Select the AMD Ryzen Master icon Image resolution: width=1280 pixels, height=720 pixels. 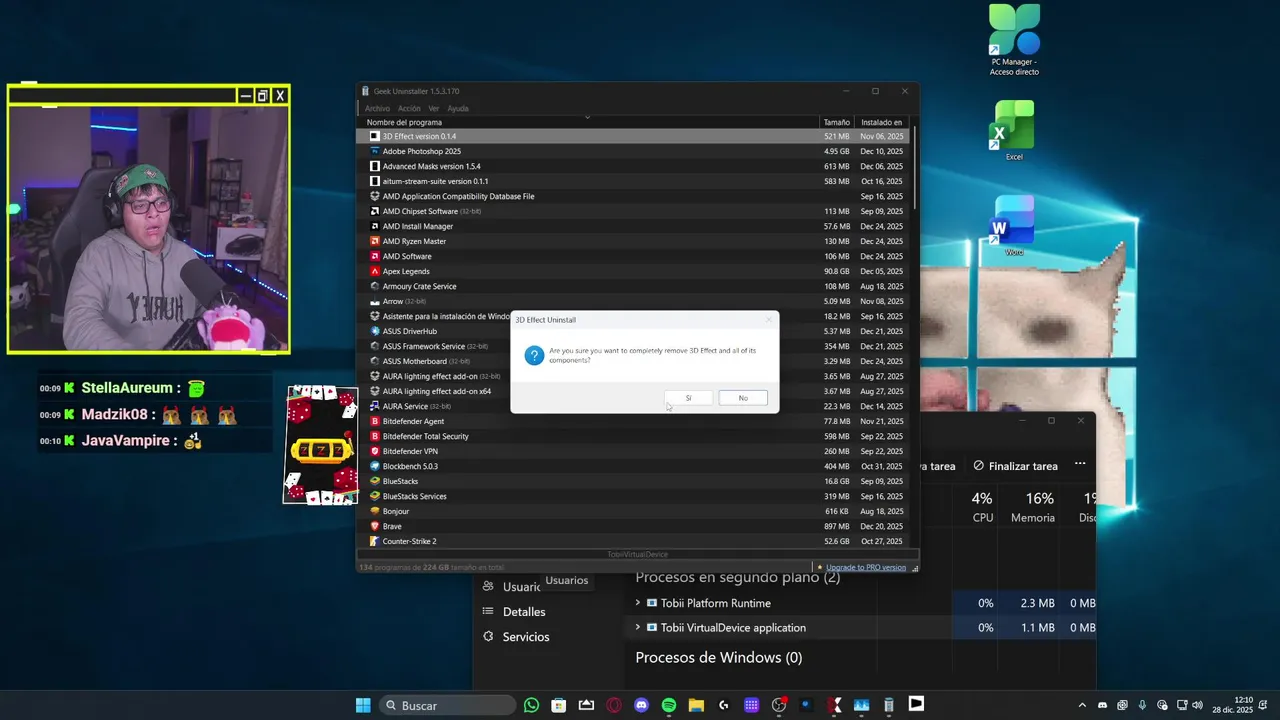point(375,241)
